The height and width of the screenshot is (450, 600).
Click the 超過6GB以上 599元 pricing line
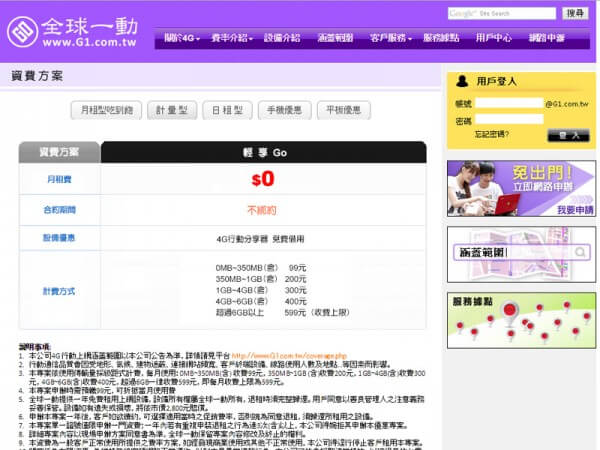click(x=282, y=313)
